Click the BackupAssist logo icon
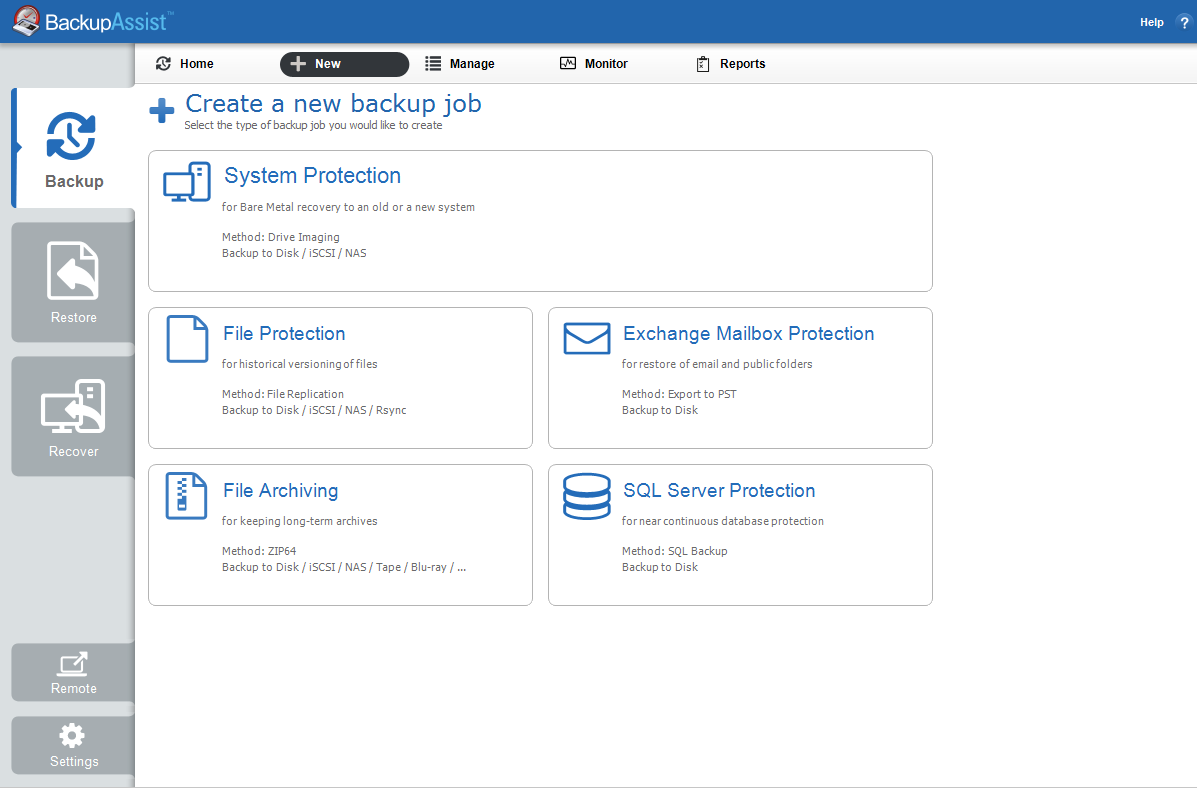The height and width of the screenshot is (788, 1197). pyautogui.click(x=27, y=21)
